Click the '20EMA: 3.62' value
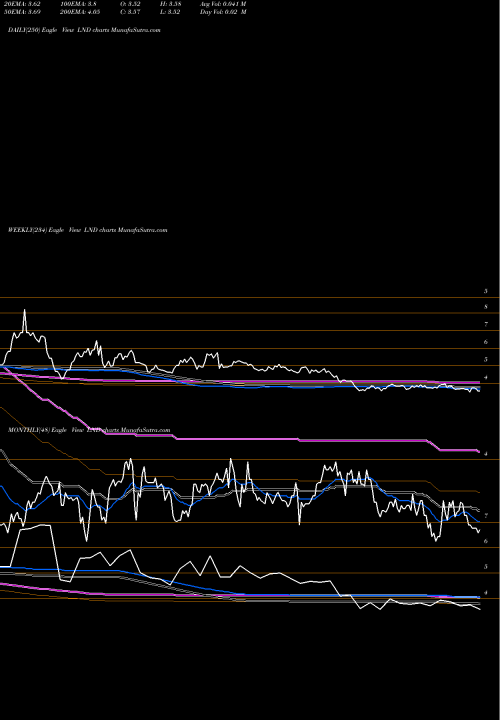This screenshot has width=500, height=720. 22,4
